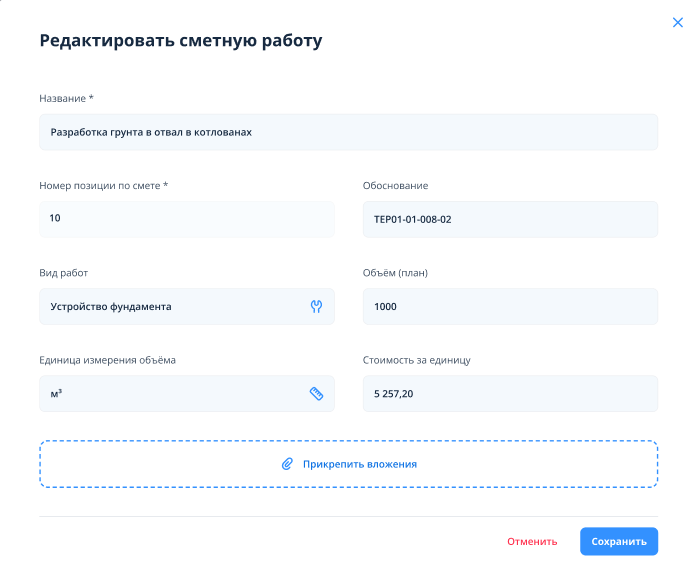Click the paperclip attachment icon
The height and width of the screenshot is (576, 695).
pos(287,464)
